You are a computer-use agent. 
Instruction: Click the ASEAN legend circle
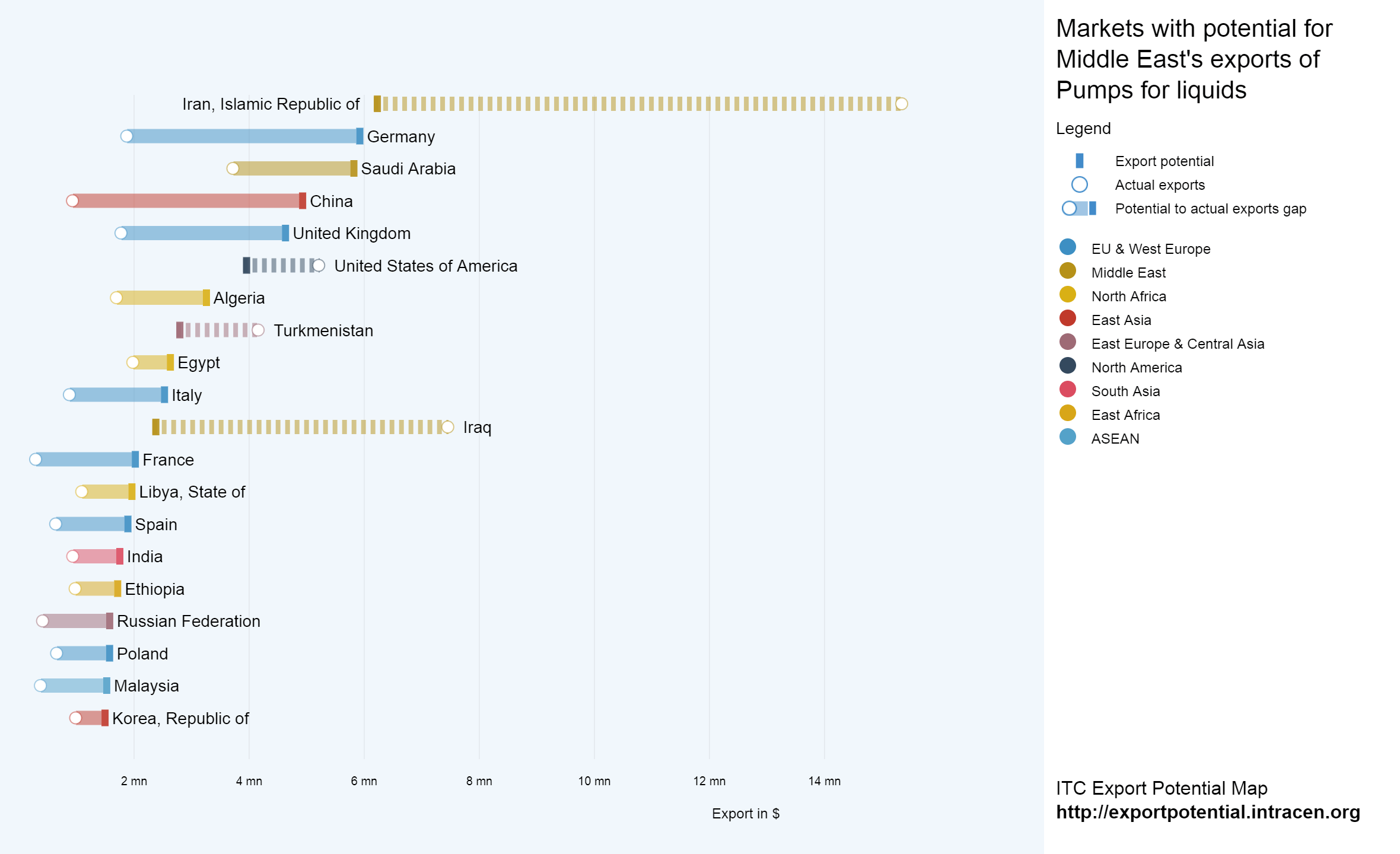tap(1067, 437)
